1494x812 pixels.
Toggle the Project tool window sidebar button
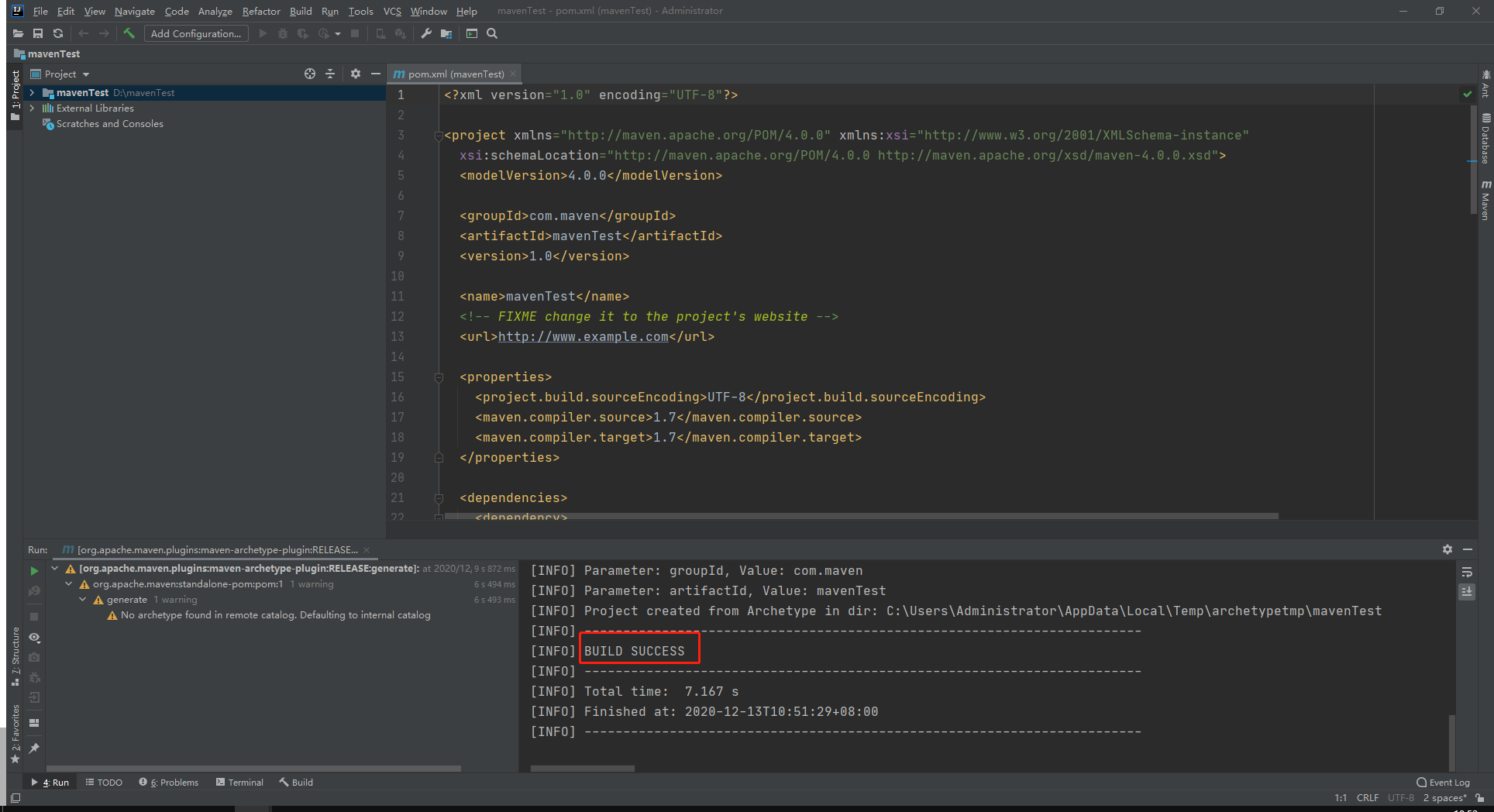[x=15, y=95]
